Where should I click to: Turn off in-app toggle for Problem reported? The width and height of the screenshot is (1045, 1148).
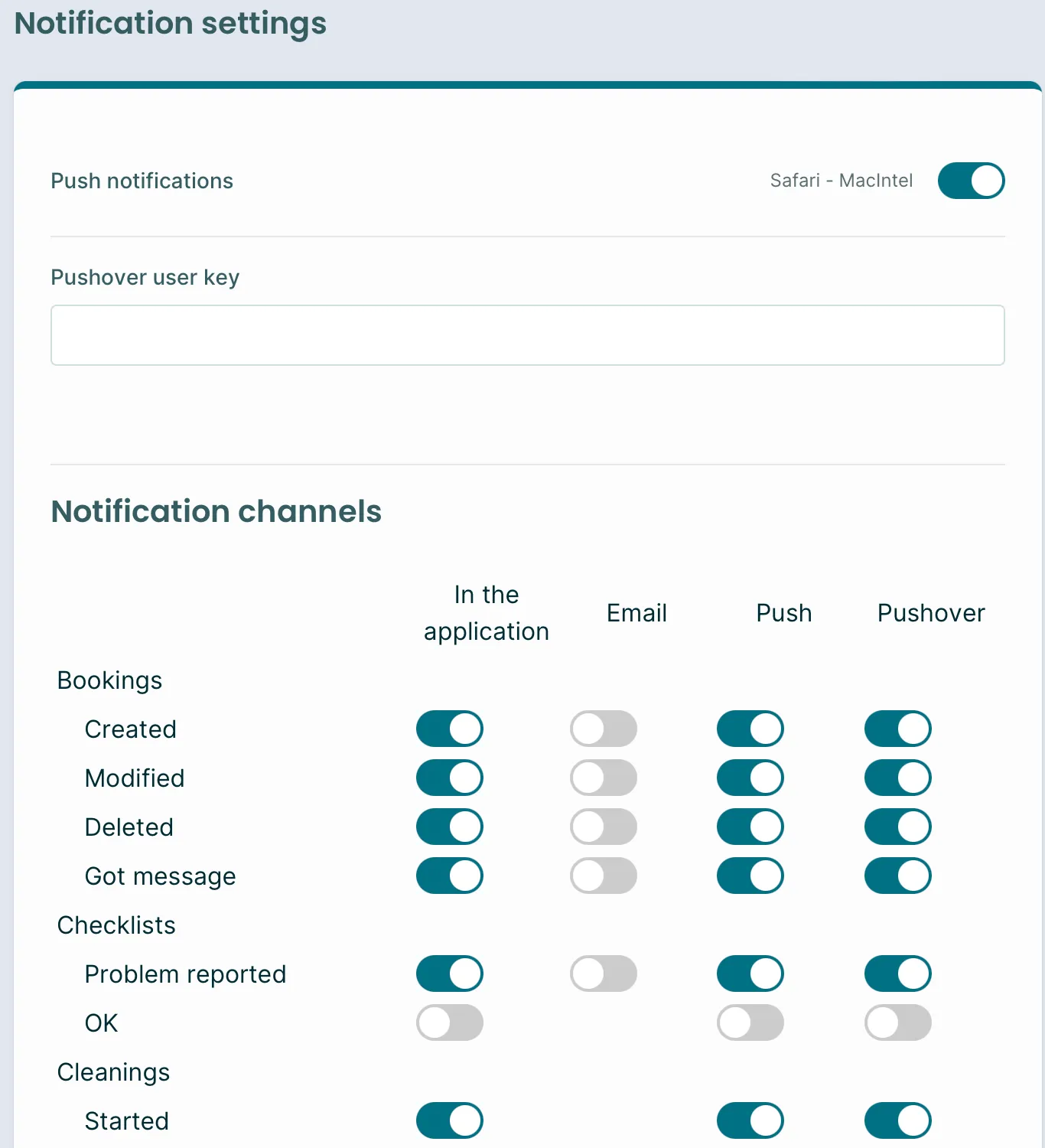tap(450, 974)
